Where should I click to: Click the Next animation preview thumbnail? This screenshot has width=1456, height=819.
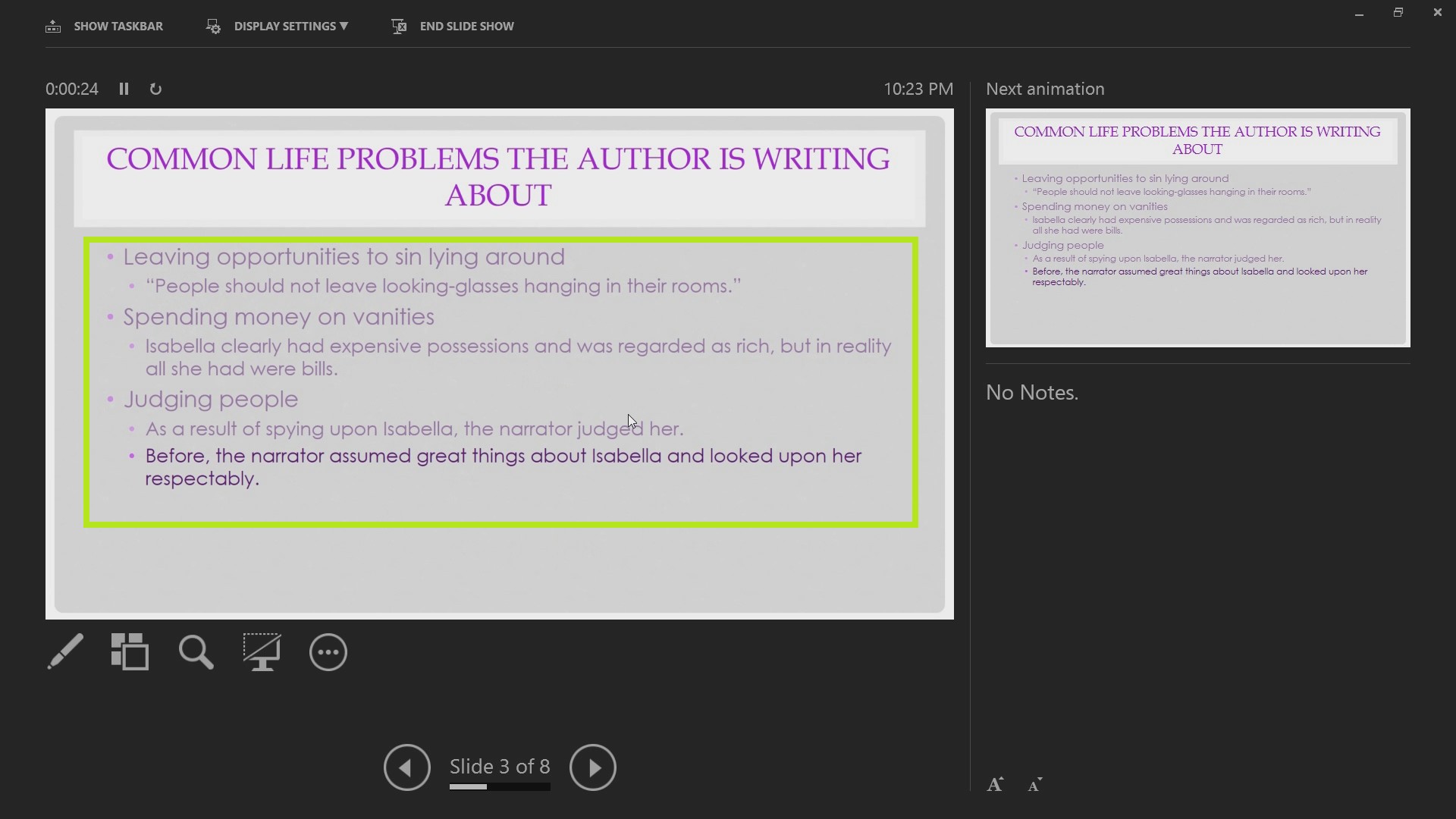[1197, 227]
